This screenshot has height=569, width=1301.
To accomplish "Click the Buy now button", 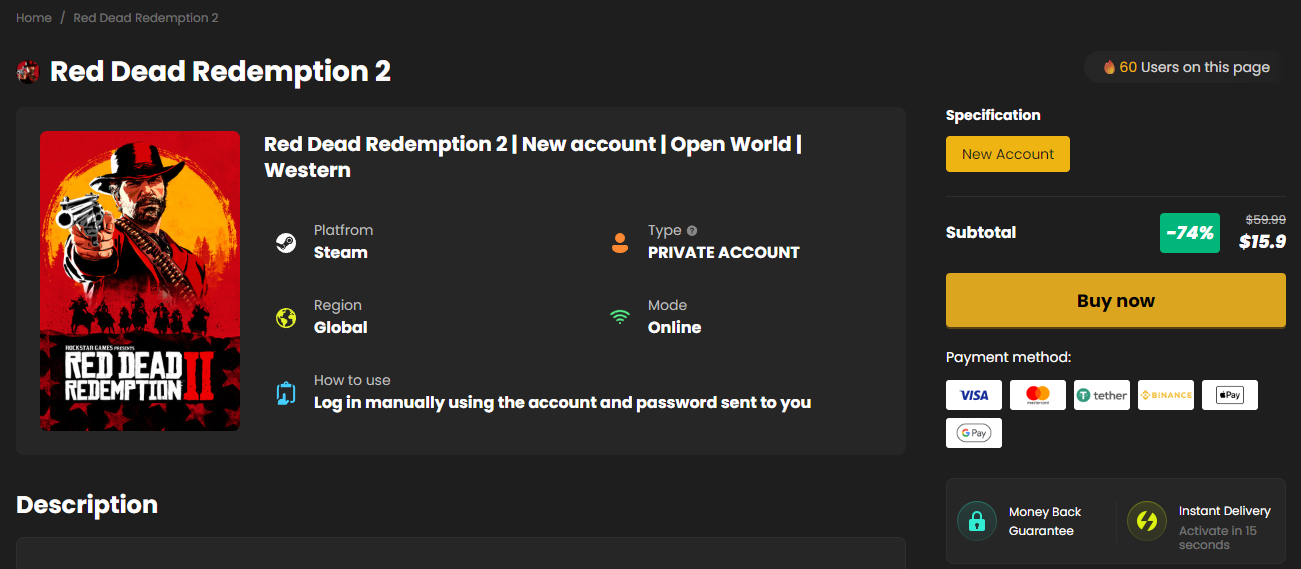I will click(1116, 301).
